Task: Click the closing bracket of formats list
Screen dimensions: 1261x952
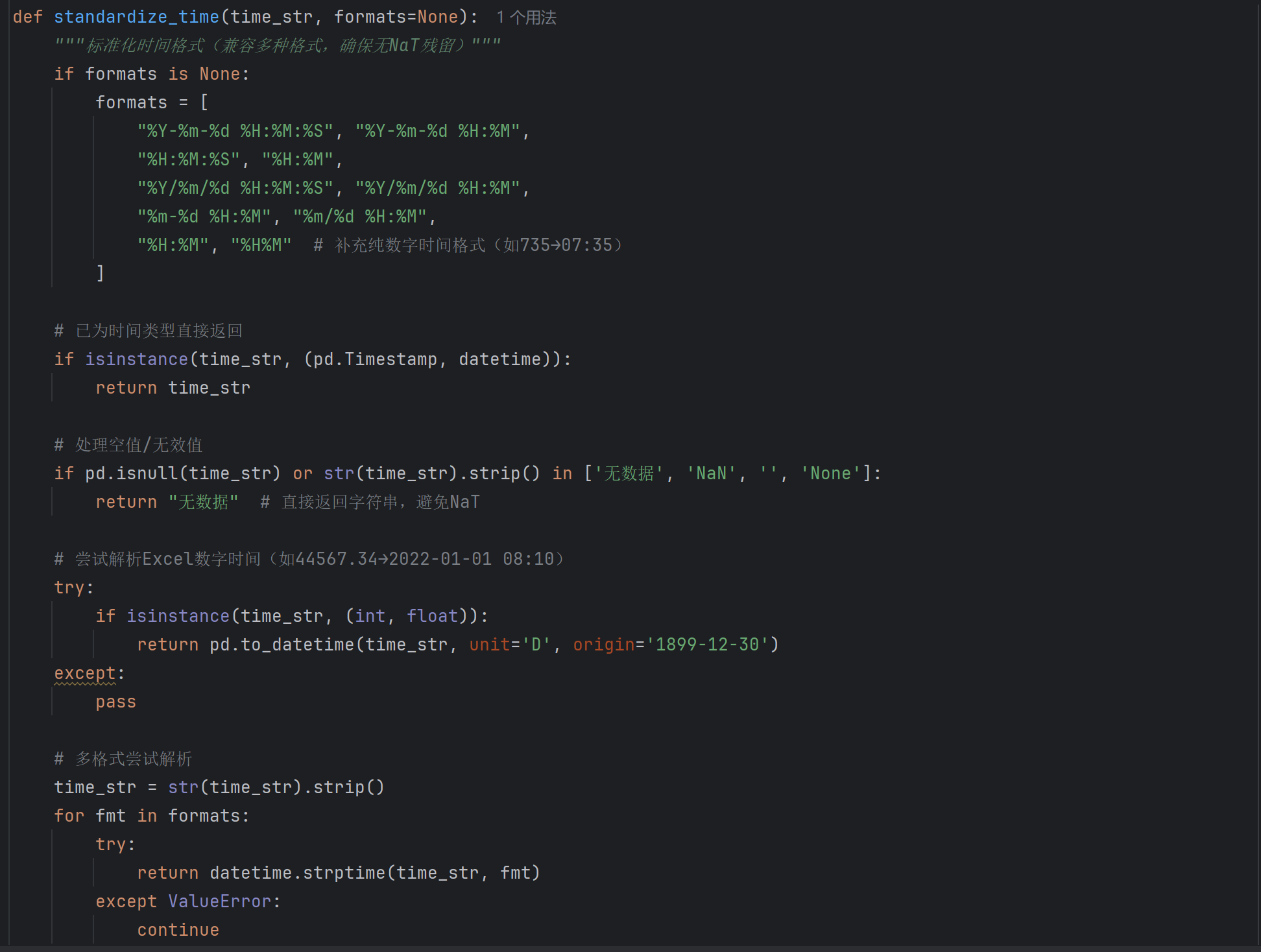Action: pyautogui.click(x=100, y=274)
